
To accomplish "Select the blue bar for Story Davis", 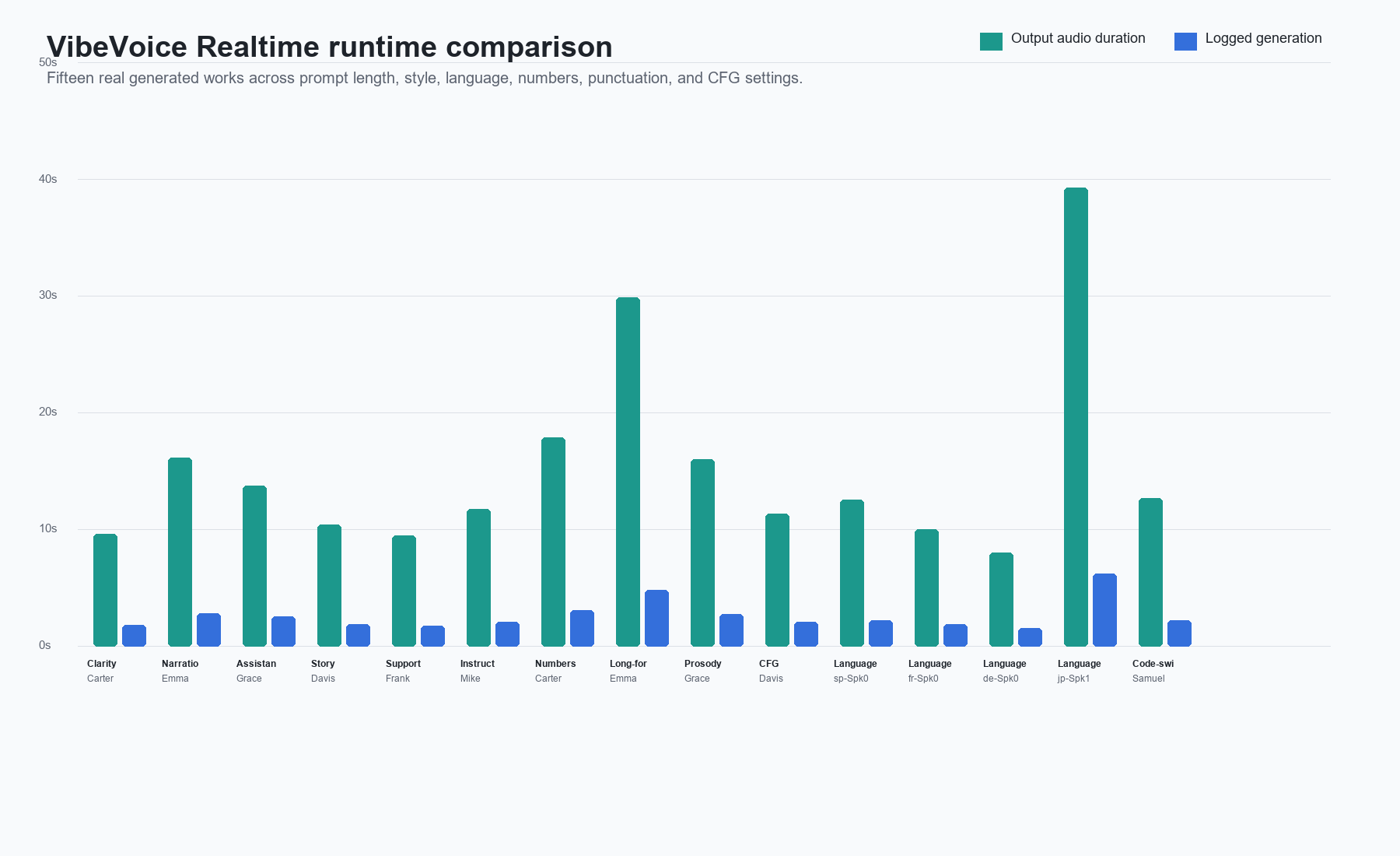I will click(358, 635).
